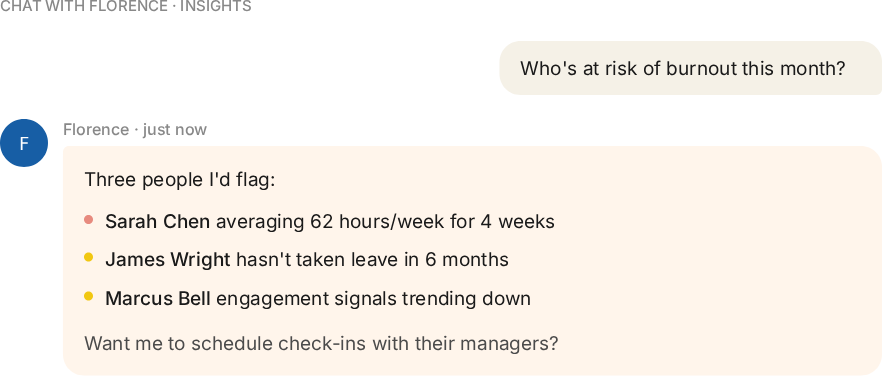Image resolution: width=882 pixels, height=376 pixels.
Task: Click the word 'Insights' in header
Action: (x=215, y=7)
